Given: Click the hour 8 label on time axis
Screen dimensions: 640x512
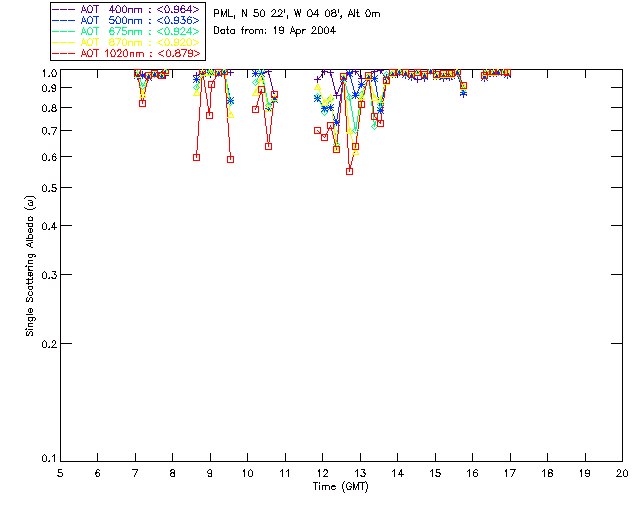Looking at the screenshot, I should 173,473.
